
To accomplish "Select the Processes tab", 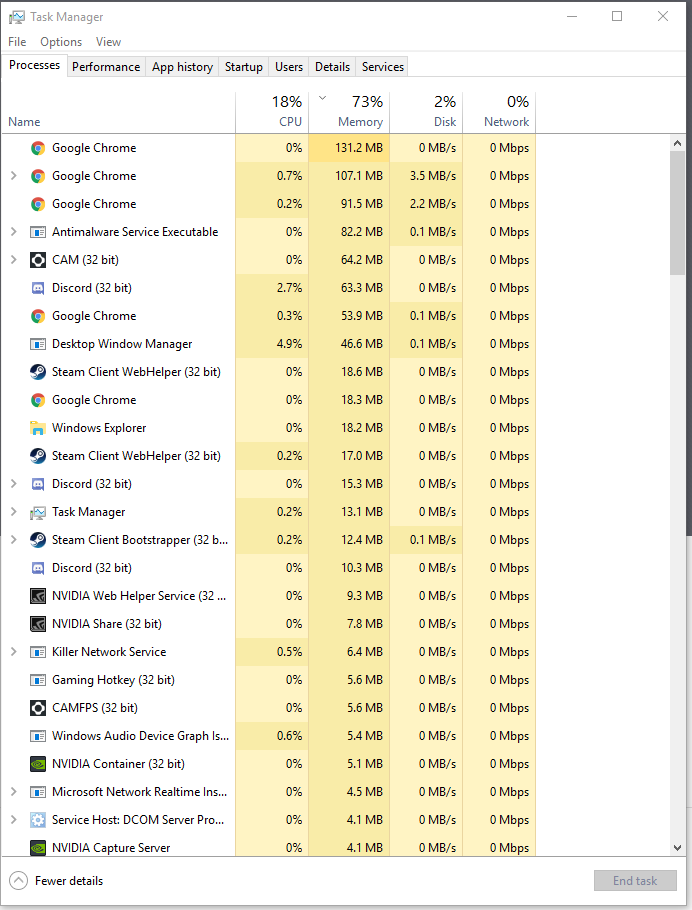I will 34,65.
